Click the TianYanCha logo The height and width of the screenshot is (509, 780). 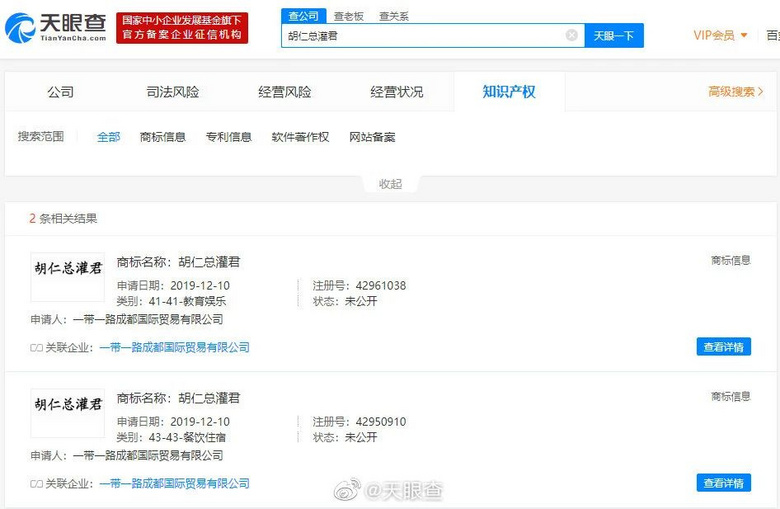55,28
